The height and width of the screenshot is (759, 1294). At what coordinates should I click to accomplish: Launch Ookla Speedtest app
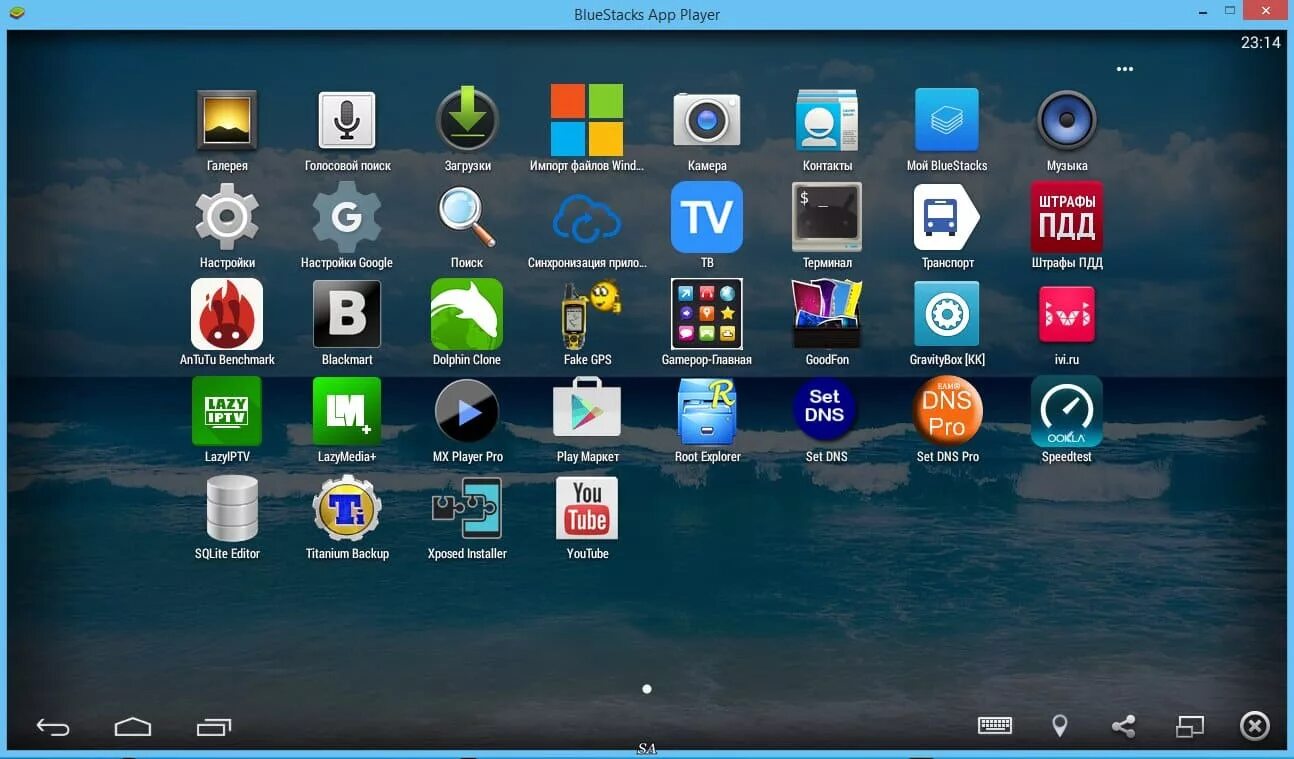click(1067, 411)
